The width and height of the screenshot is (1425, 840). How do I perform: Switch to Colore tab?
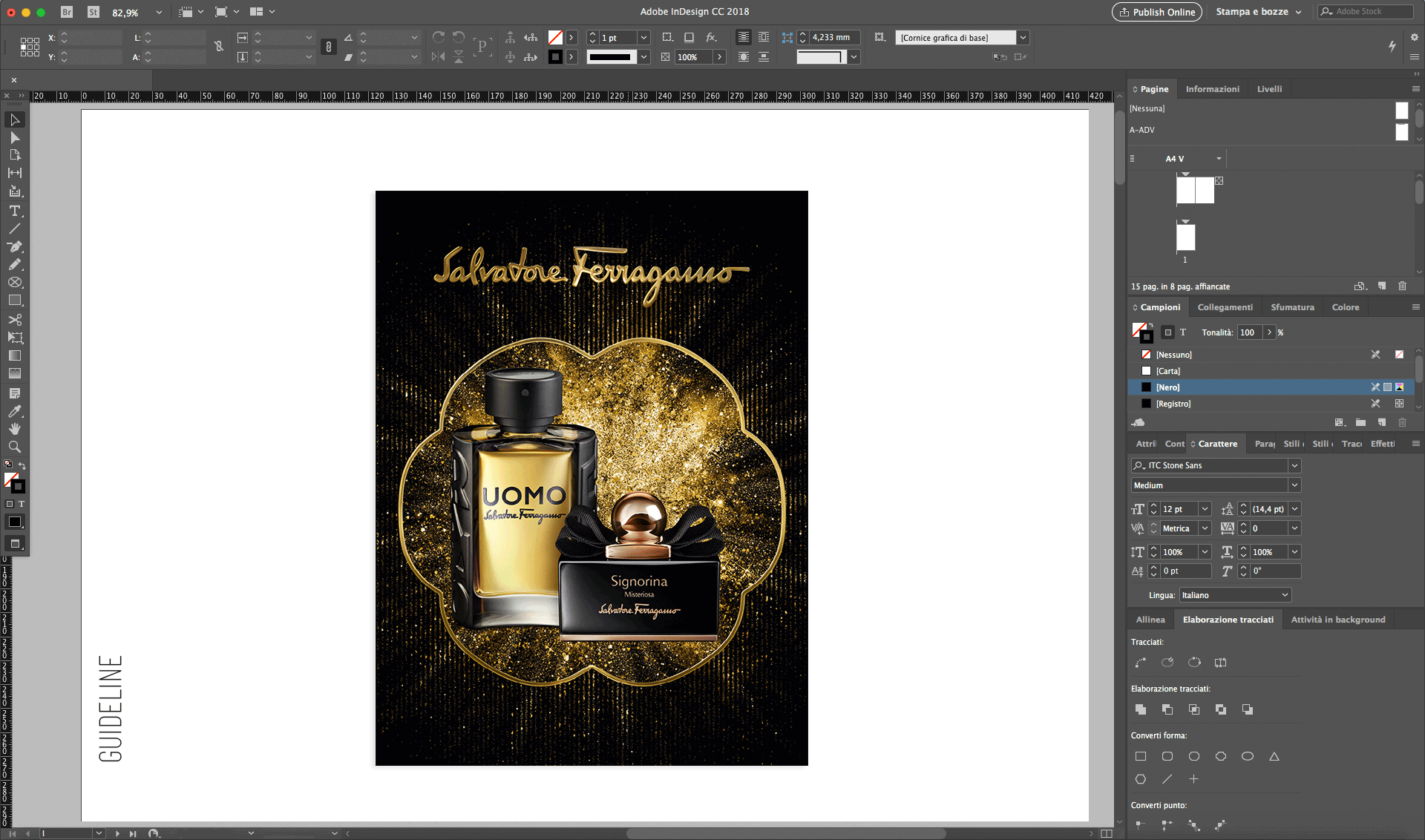click(1346, 307)
